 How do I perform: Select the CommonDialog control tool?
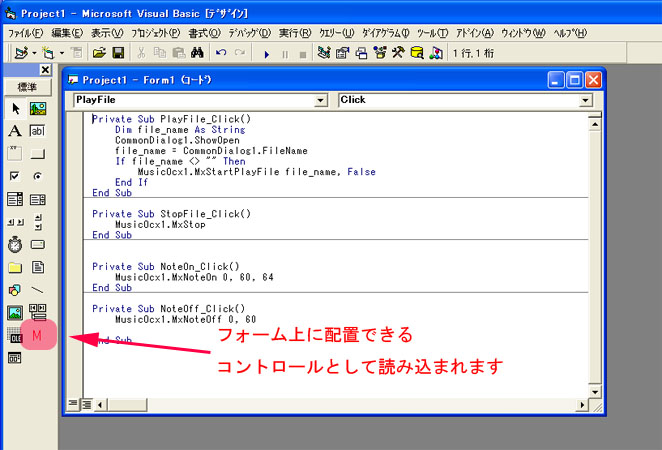click(x=15, y=358)
